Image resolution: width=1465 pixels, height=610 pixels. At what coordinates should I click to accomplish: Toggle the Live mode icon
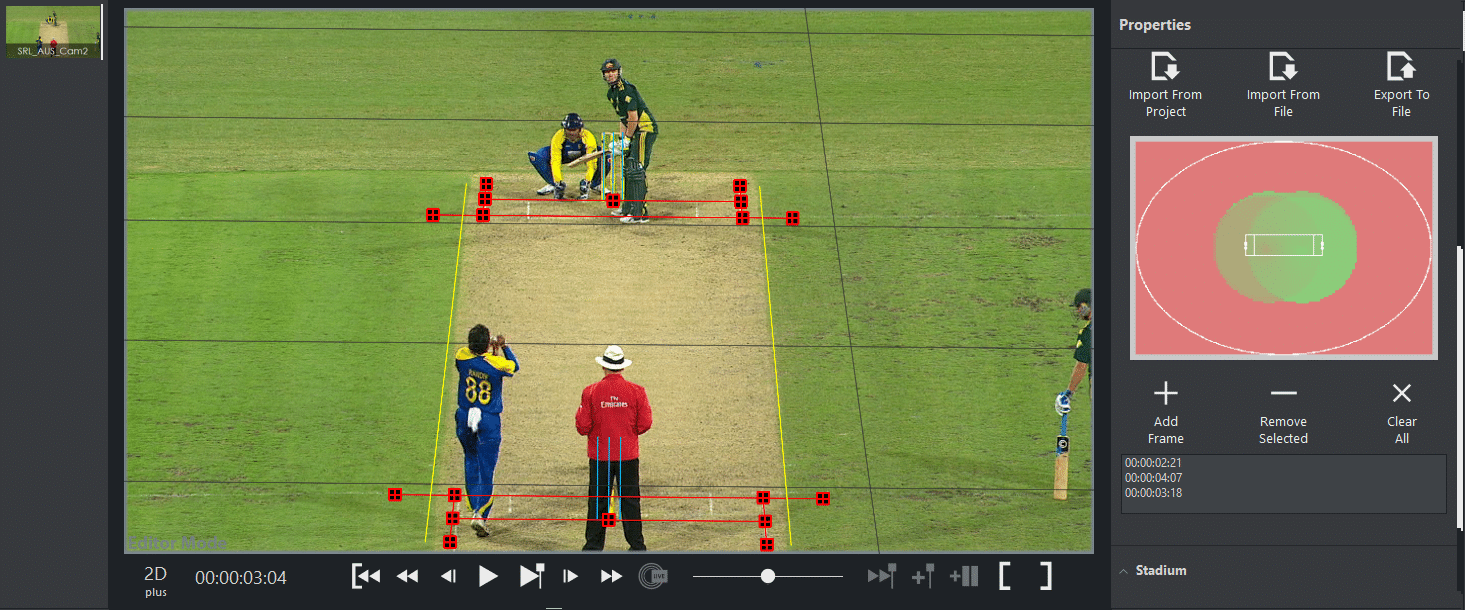click(653, 576)
